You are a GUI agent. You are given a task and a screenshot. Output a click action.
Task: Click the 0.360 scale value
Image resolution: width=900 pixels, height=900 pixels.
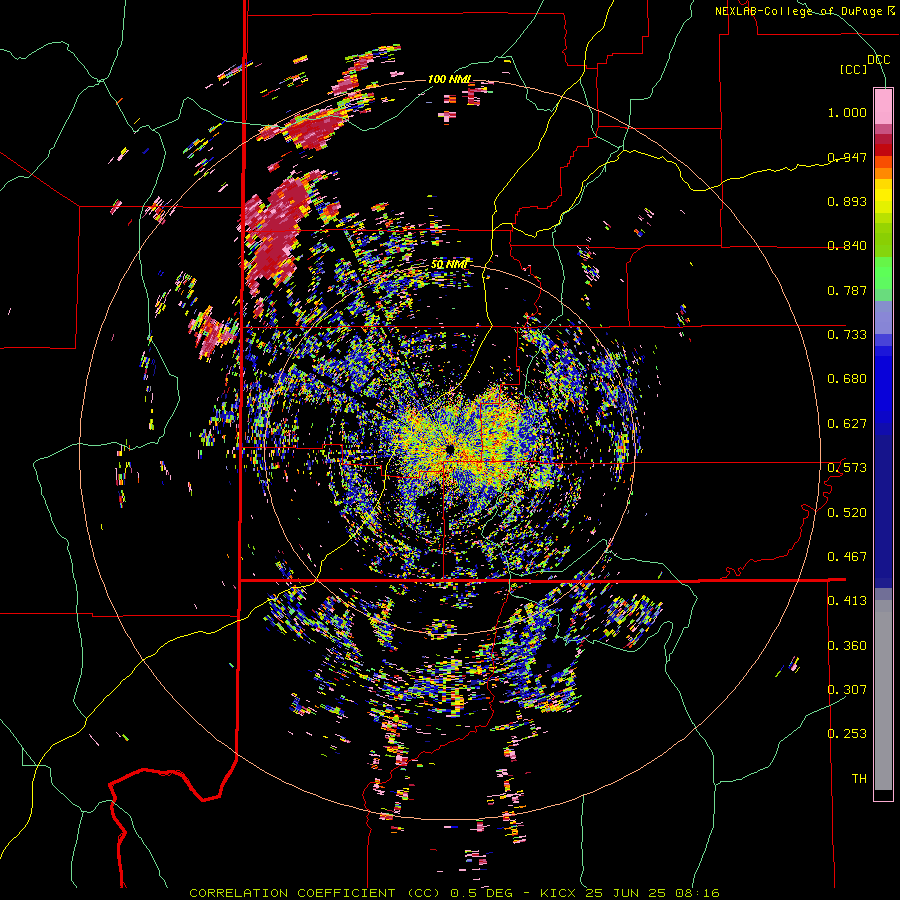[x=847, y=646]
